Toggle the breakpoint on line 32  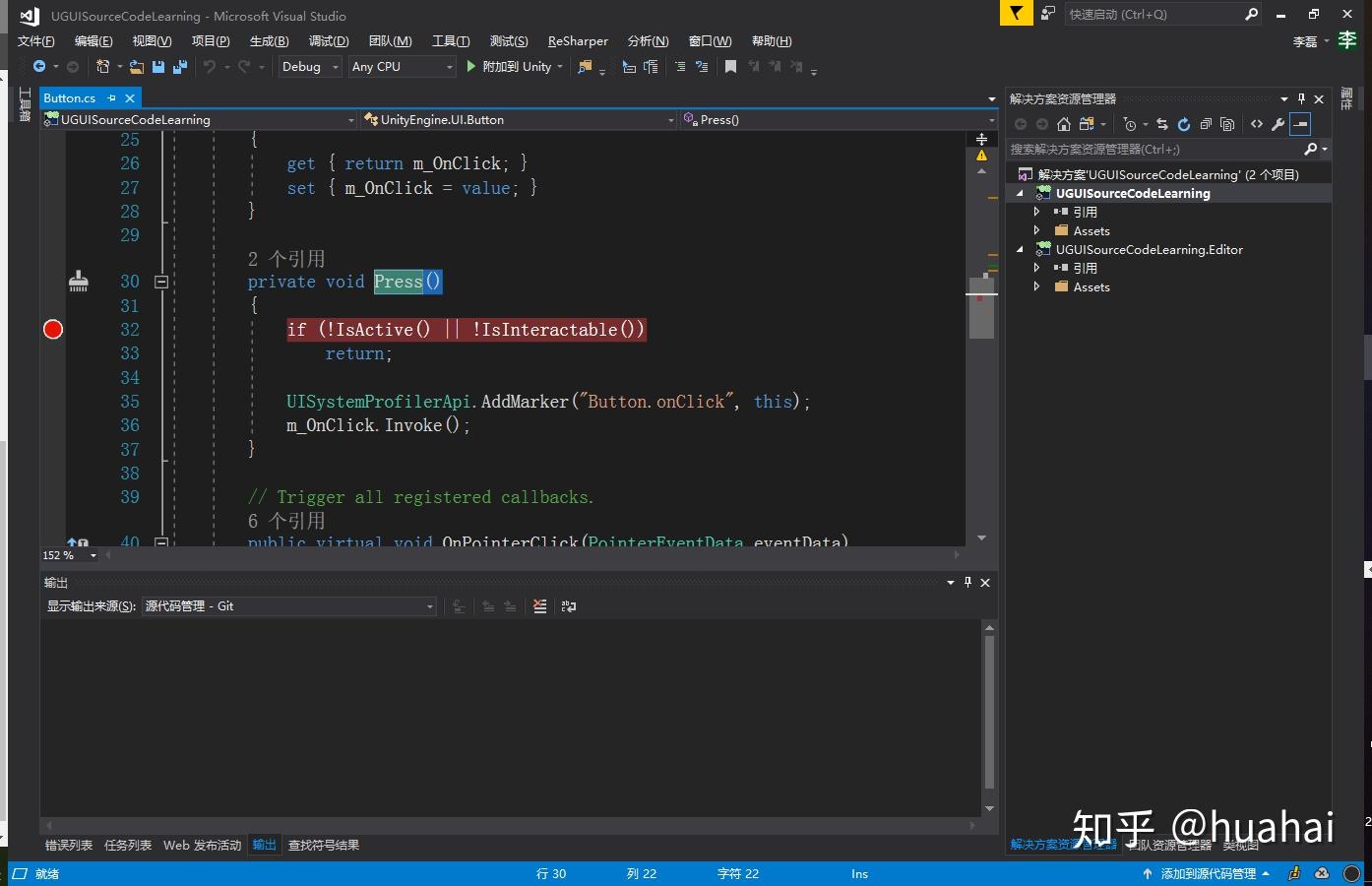click(x=53, y=330)
